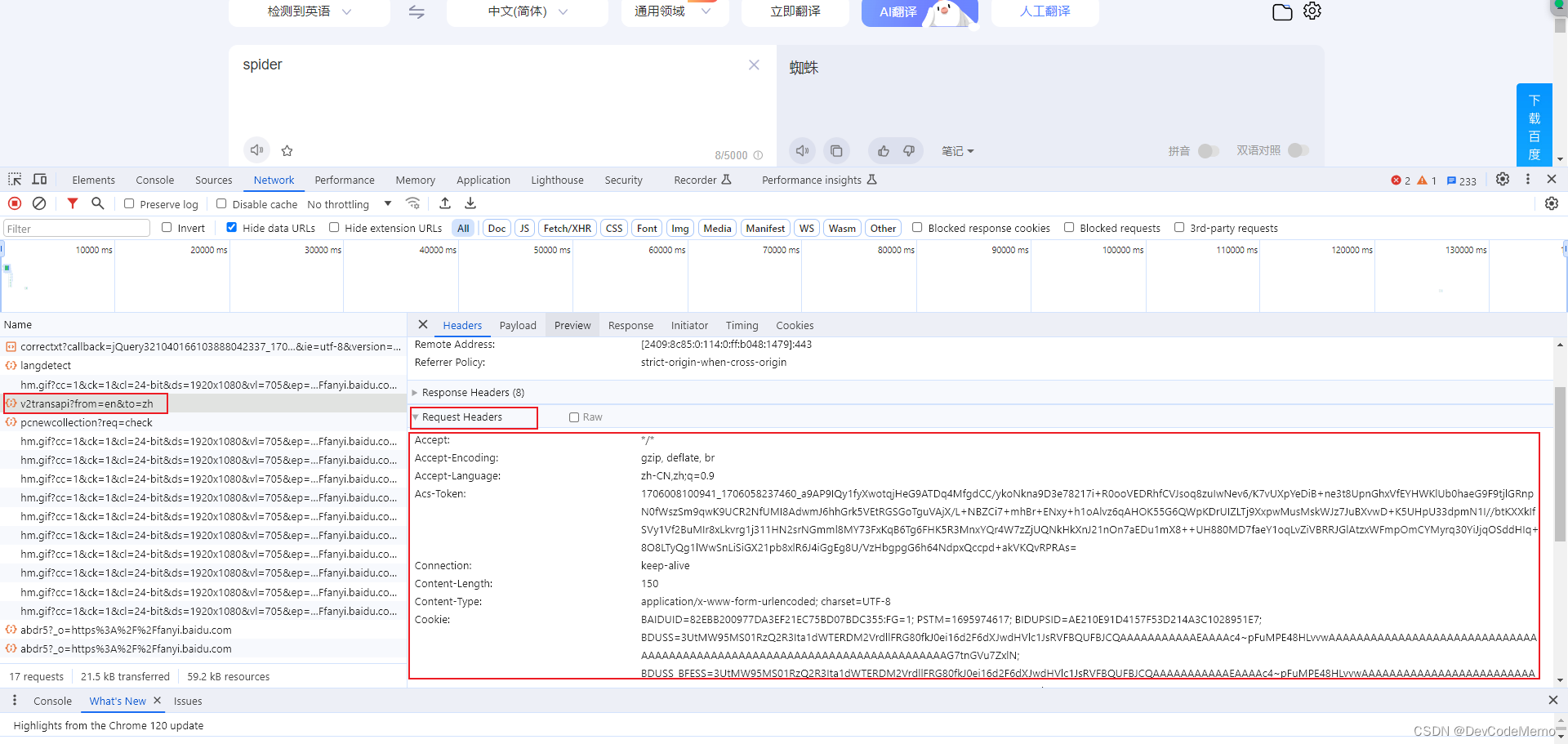Click the headers pane vertical scrollbar
The height and width of the screenshot is (744, 1568).
1560,464
